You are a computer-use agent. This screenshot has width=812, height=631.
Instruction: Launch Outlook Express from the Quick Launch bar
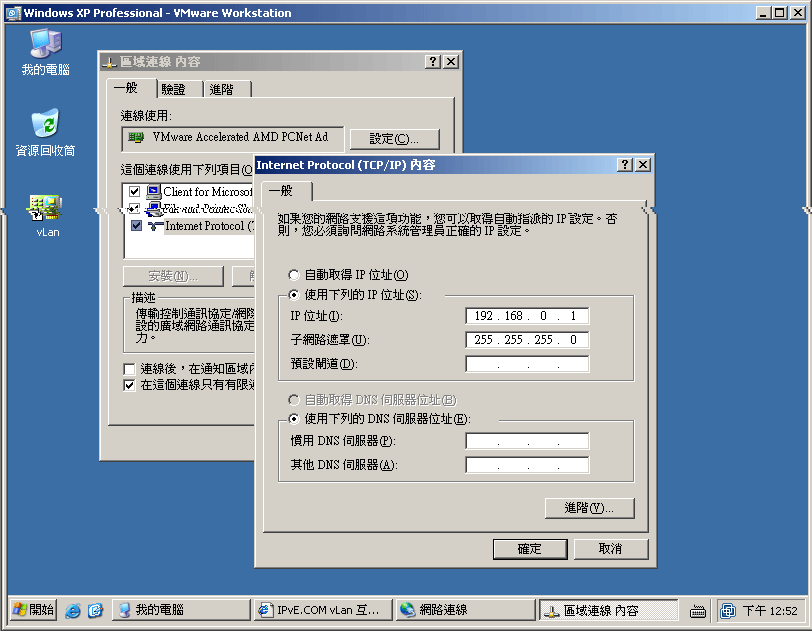coord(96,610)
